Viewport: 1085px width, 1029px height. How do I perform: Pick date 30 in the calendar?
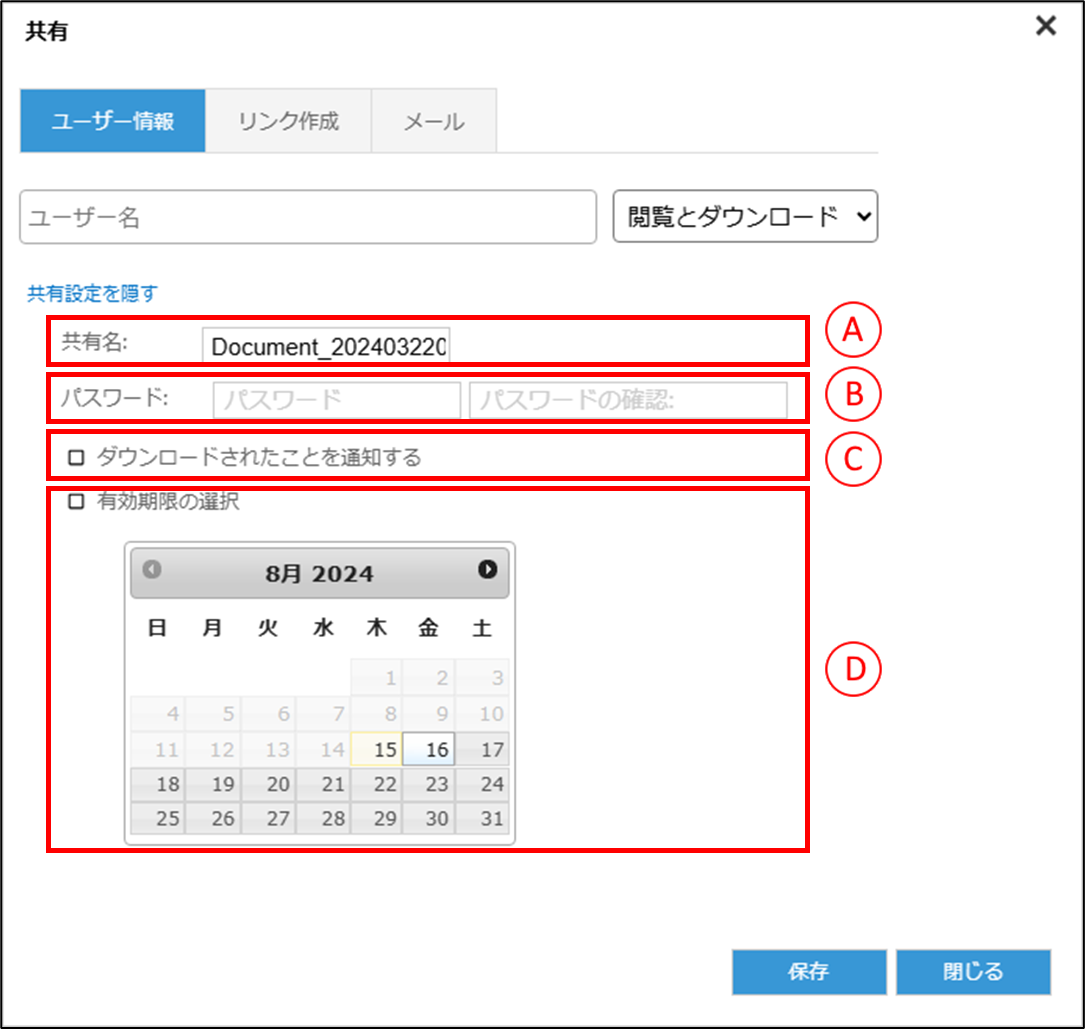pos(428,818)
